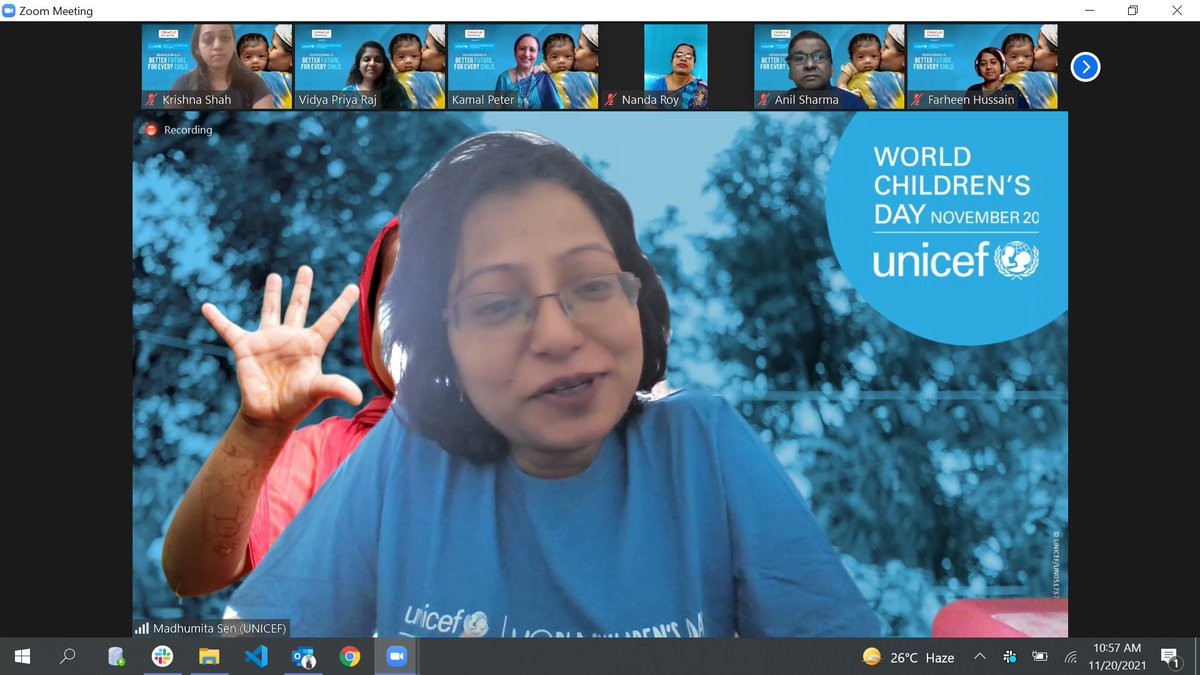The height and width of the screenshot is (675, 1200).
Task: Open Google Chrome from the taskbar
Action: point(350,657)
